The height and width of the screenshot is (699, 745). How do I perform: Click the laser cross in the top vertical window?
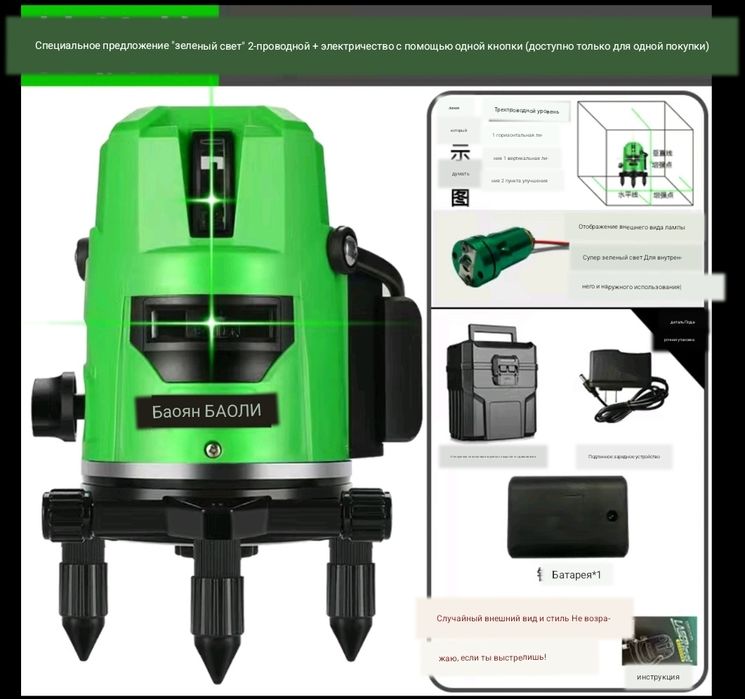pos(212,201)
